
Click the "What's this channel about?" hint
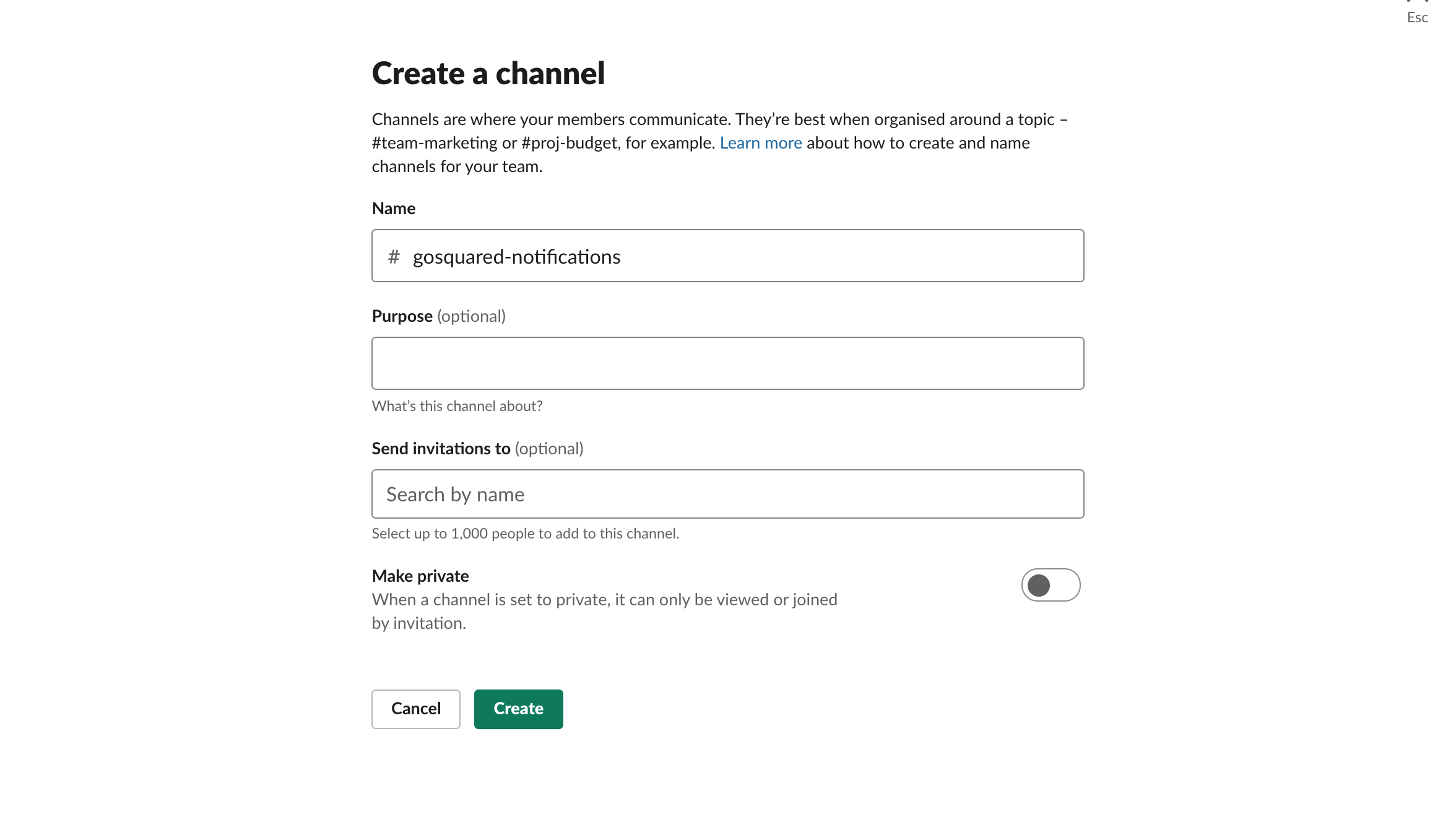click(457, 406)
